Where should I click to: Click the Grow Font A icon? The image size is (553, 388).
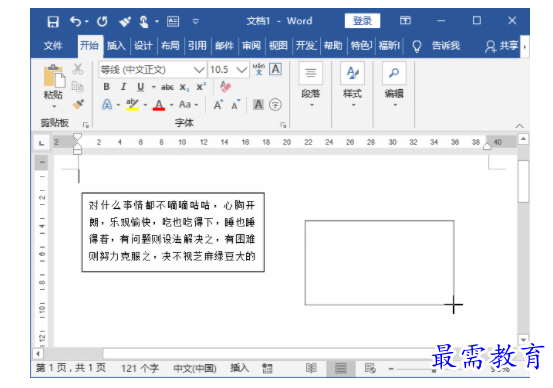click(x=218, y=105)
